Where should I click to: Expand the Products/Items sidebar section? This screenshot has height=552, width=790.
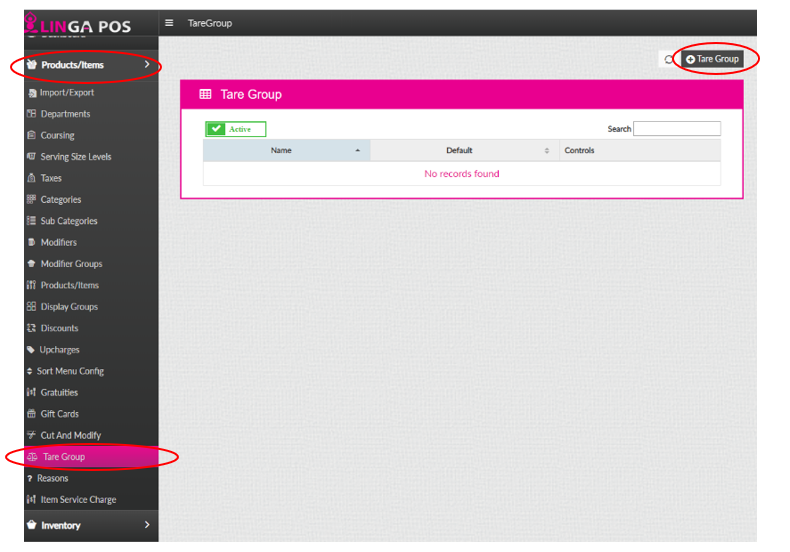[91, 65]
